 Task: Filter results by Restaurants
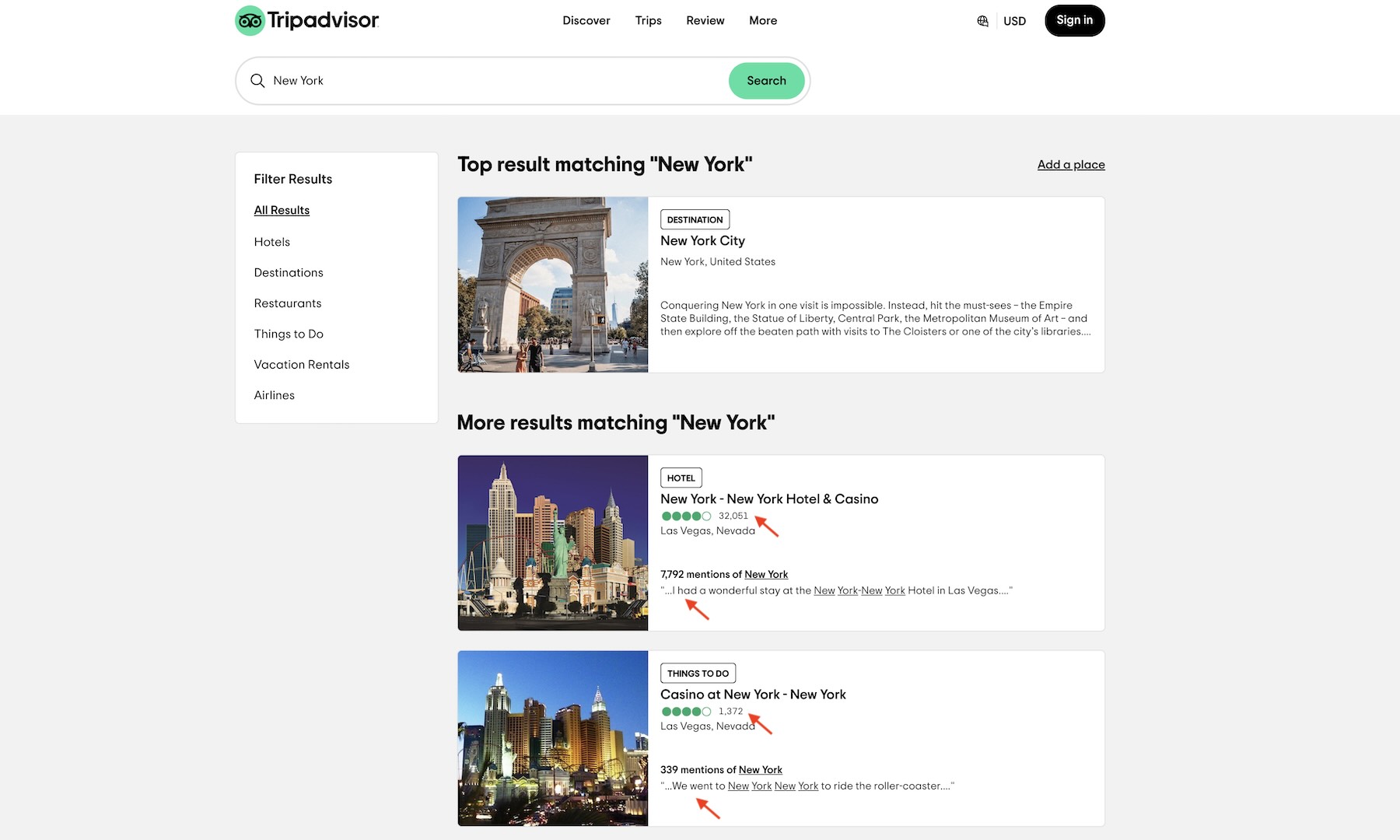click(287, 303)
